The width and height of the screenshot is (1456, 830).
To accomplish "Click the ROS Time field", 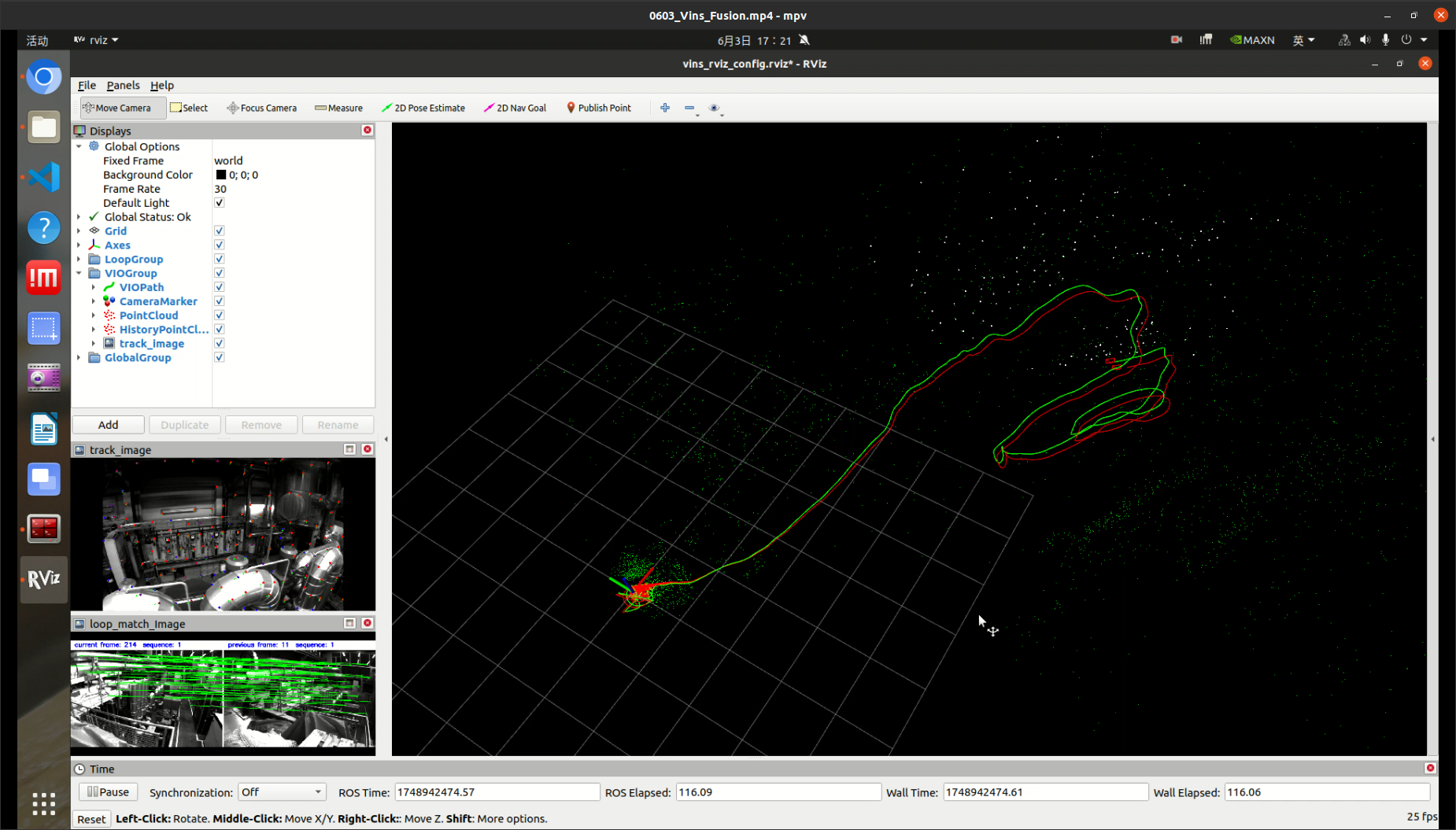I will [497, 792].
